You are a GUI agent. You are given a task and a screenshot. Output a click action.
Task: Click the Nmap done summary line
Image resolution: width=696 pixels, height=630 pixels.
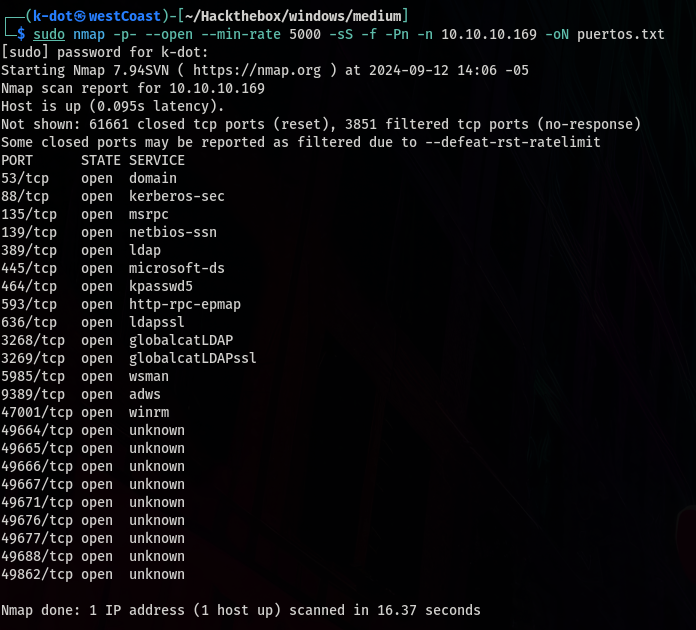(x=241, y=610)
